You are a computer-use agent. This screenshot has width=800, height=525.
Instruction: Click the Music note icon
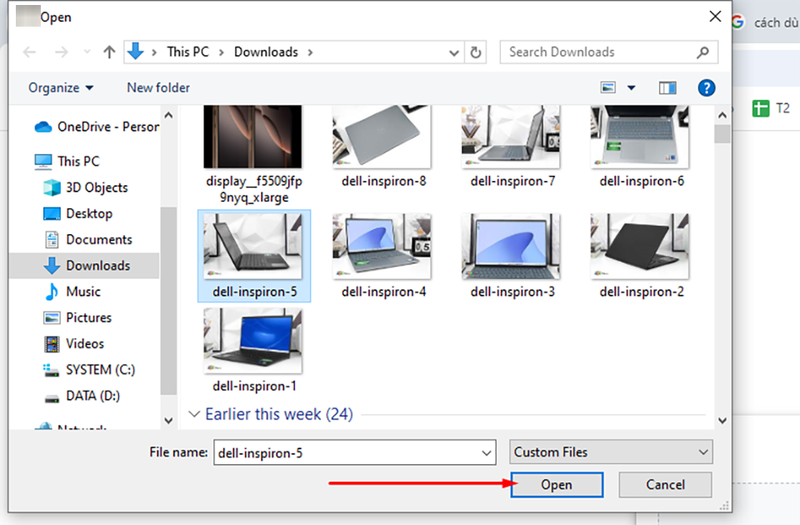(x=52, y=291)
